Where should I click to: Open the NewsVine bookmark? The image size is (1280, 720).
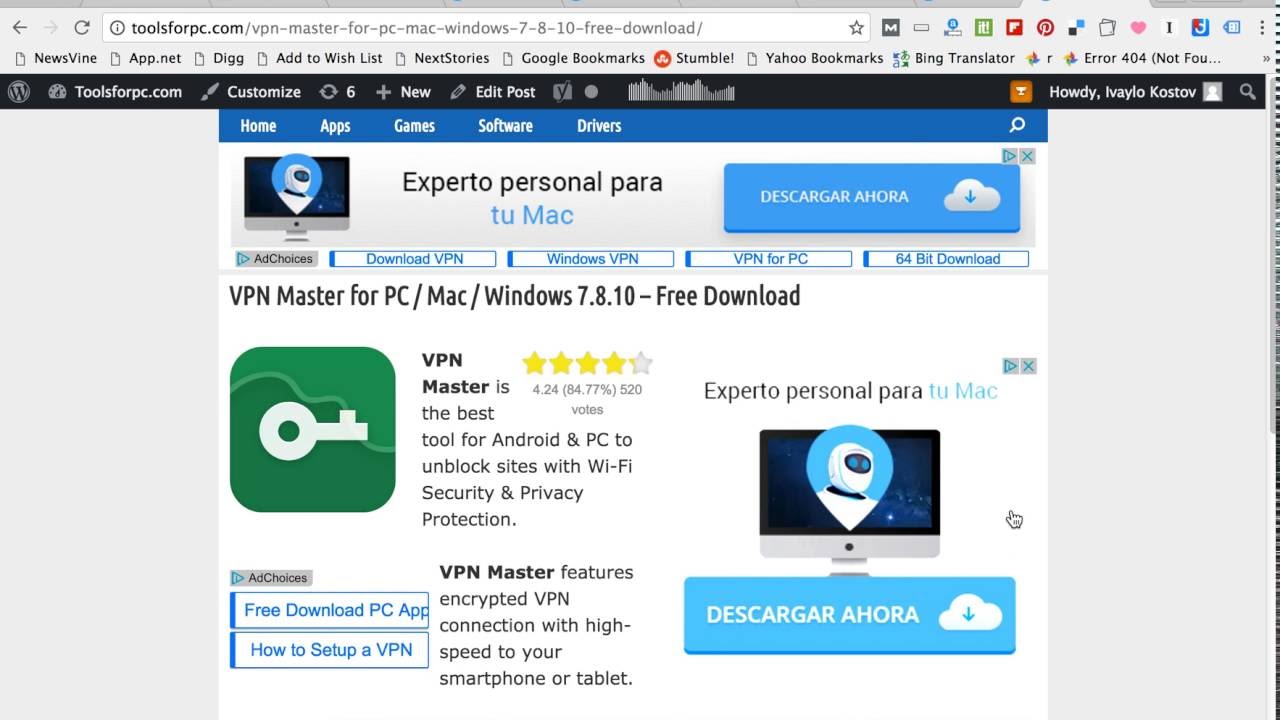point(55,58)
